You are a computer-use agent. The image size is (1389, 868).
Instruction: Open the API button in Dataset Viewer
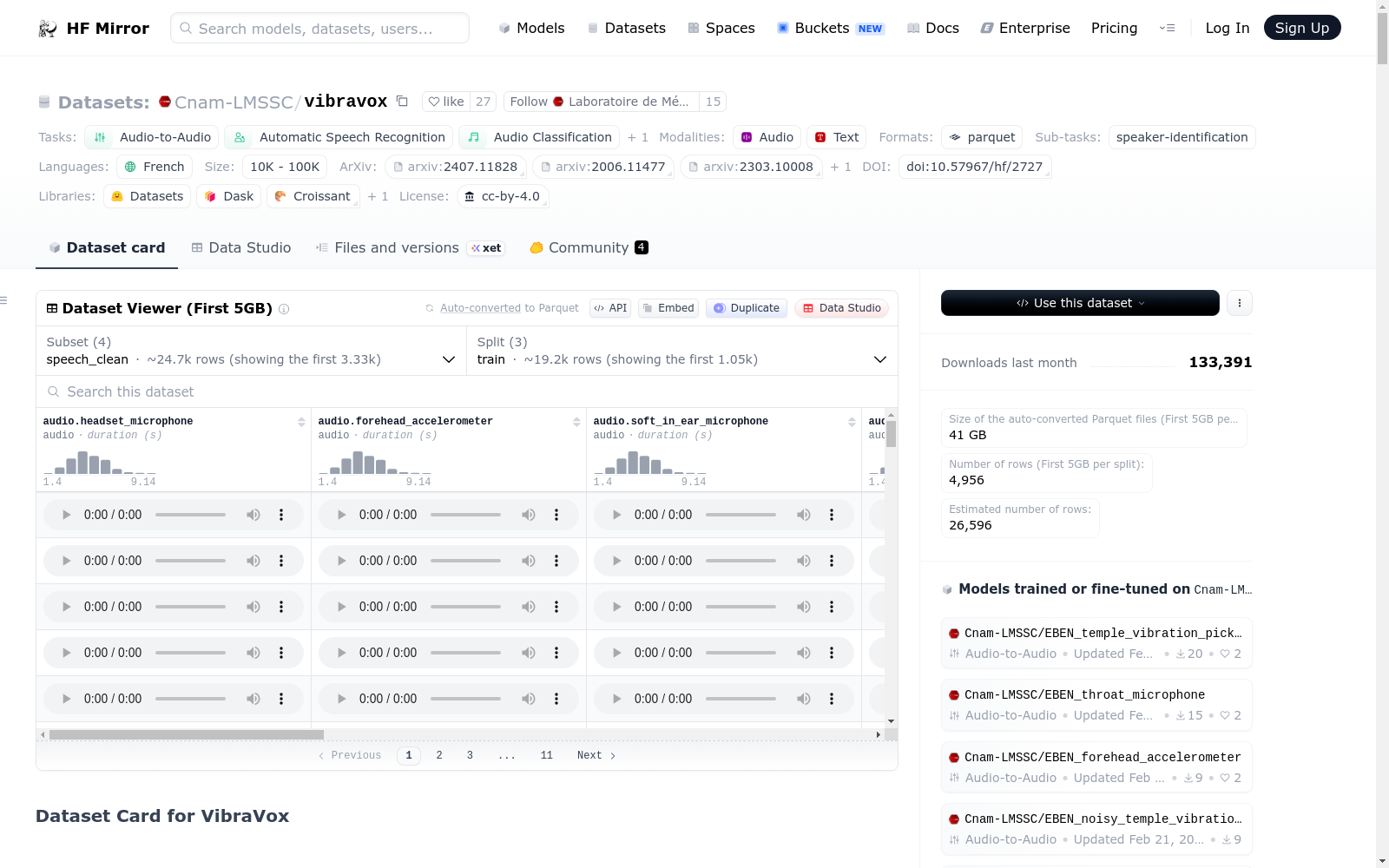610,308
